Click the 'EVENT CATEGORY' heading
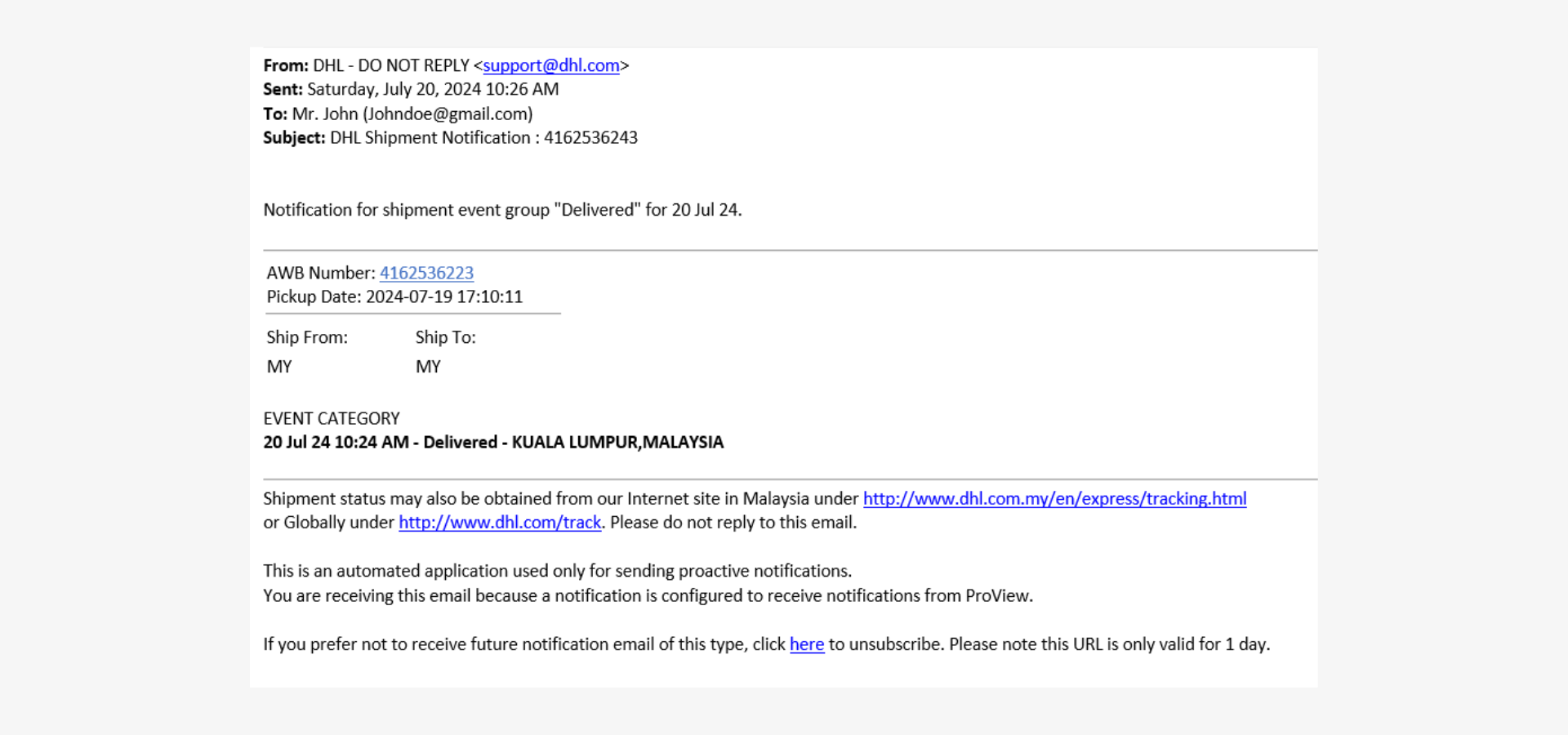The image size is (1568, 735). [332, 419]
